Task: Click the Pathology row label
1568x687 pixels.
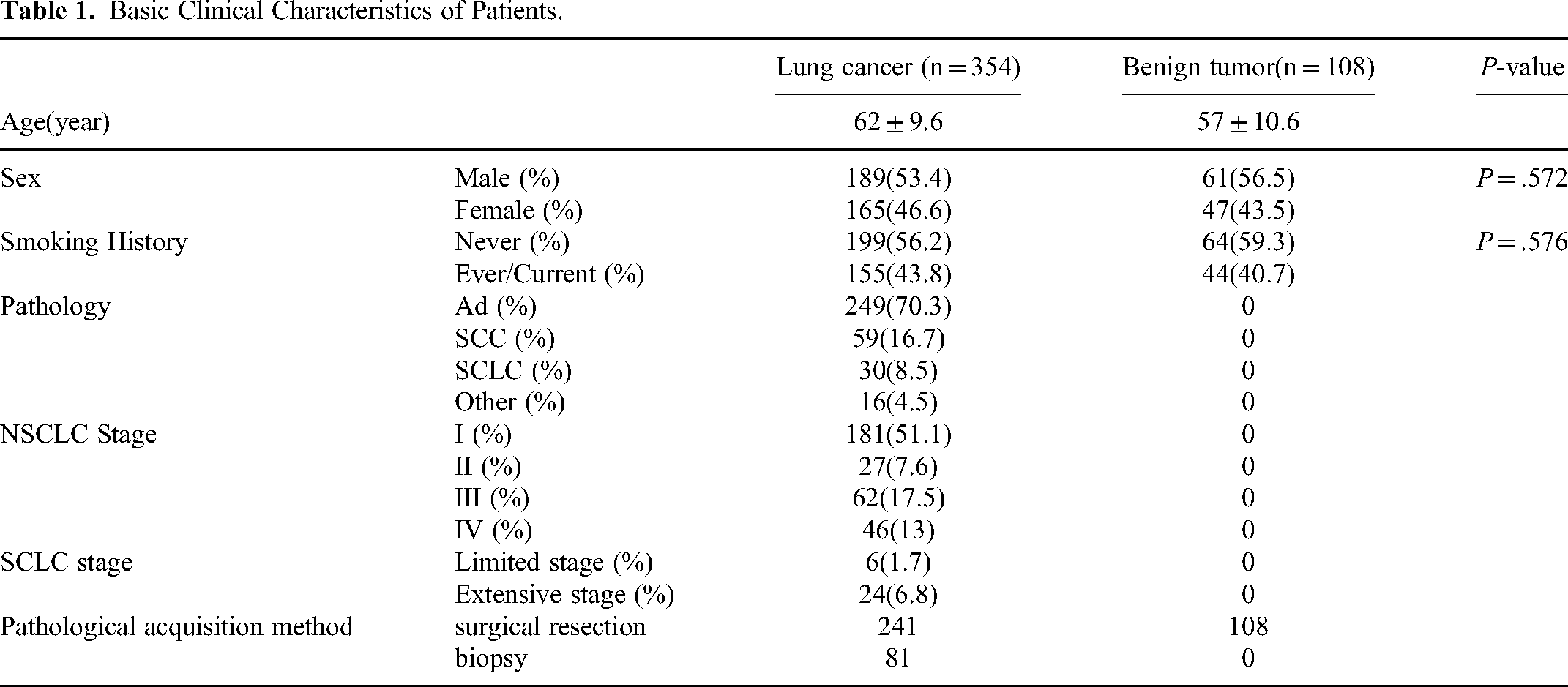Action: coord(55,307)
